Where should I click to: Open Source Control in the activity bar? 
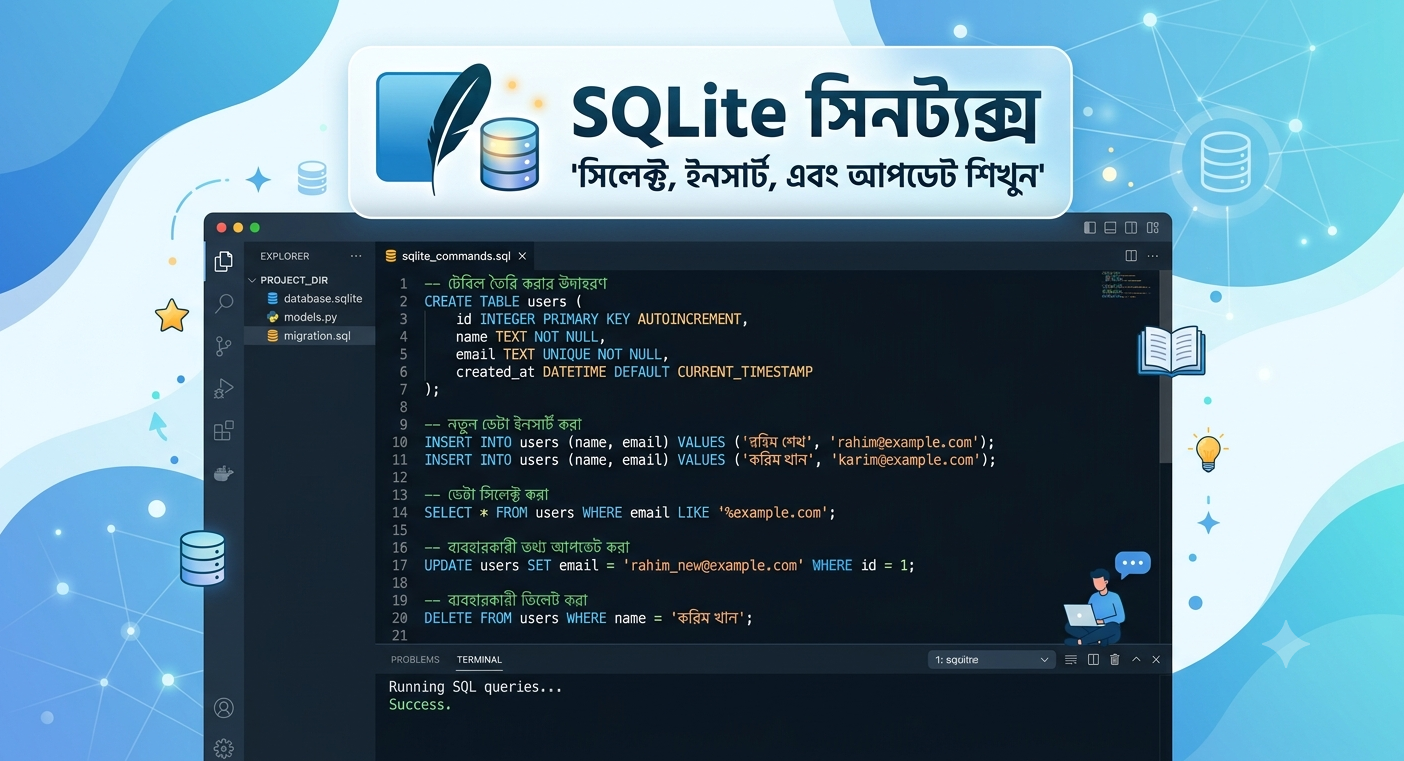click(x=224, y=347)
